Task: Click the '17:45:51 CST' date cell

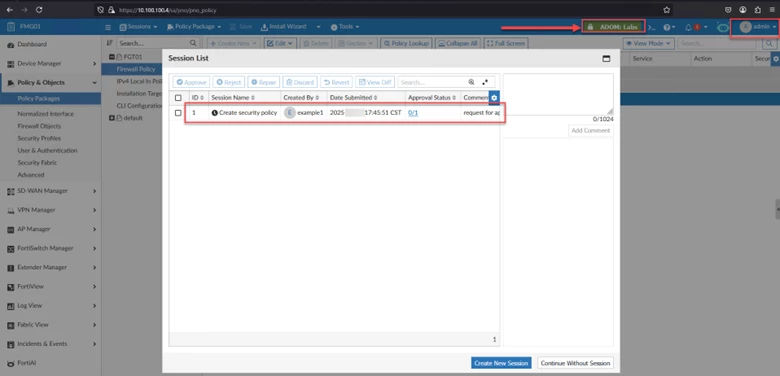Action: click(x=383, y=113)
